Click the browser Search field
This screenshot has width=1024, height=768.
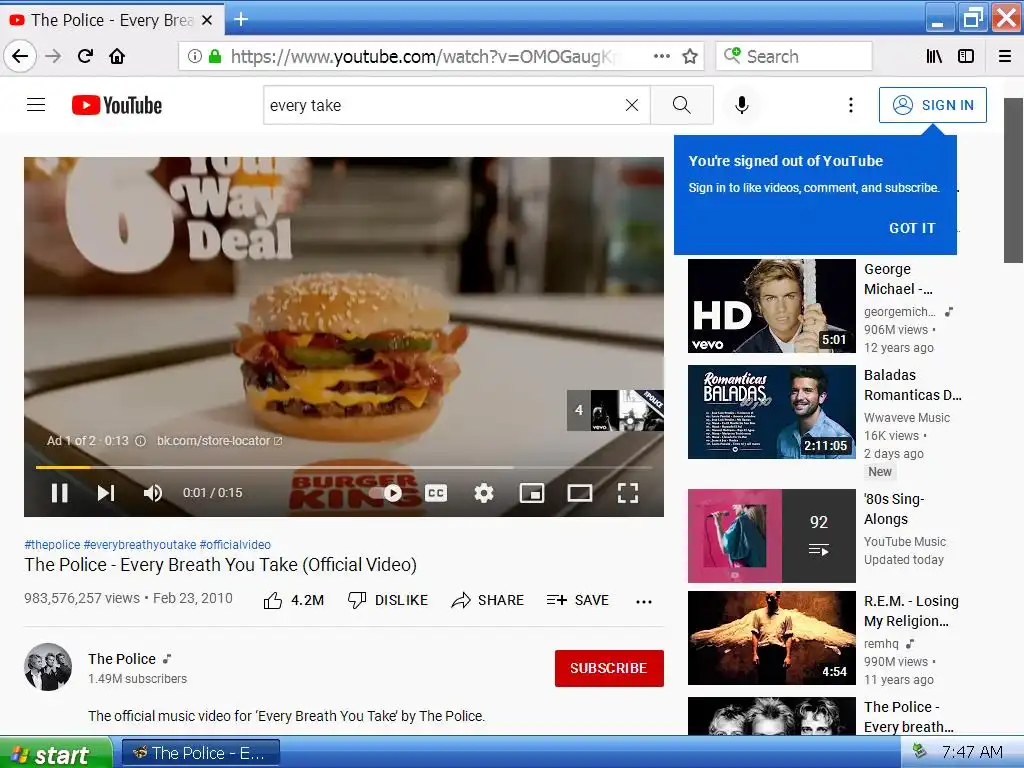click(793, 56)
